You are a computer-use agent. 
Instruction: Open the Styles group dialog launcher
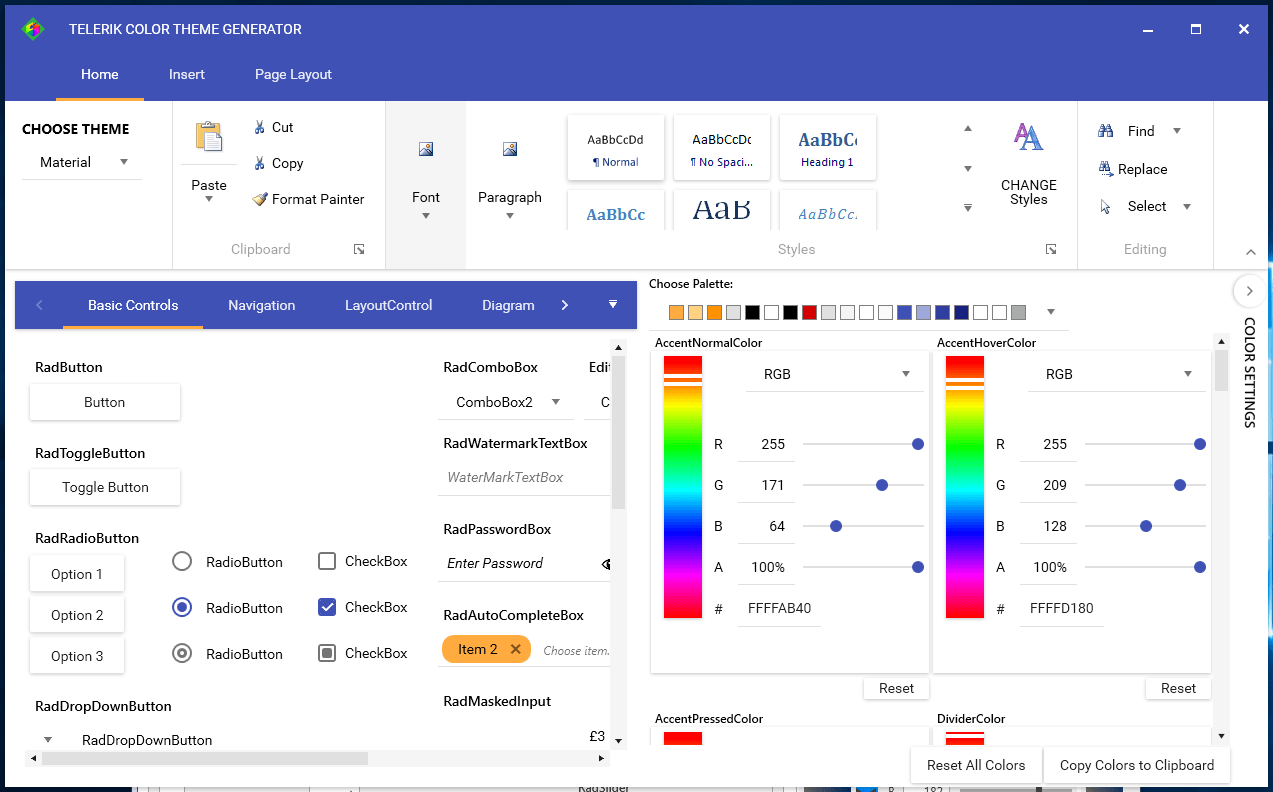coord(1051,249)
